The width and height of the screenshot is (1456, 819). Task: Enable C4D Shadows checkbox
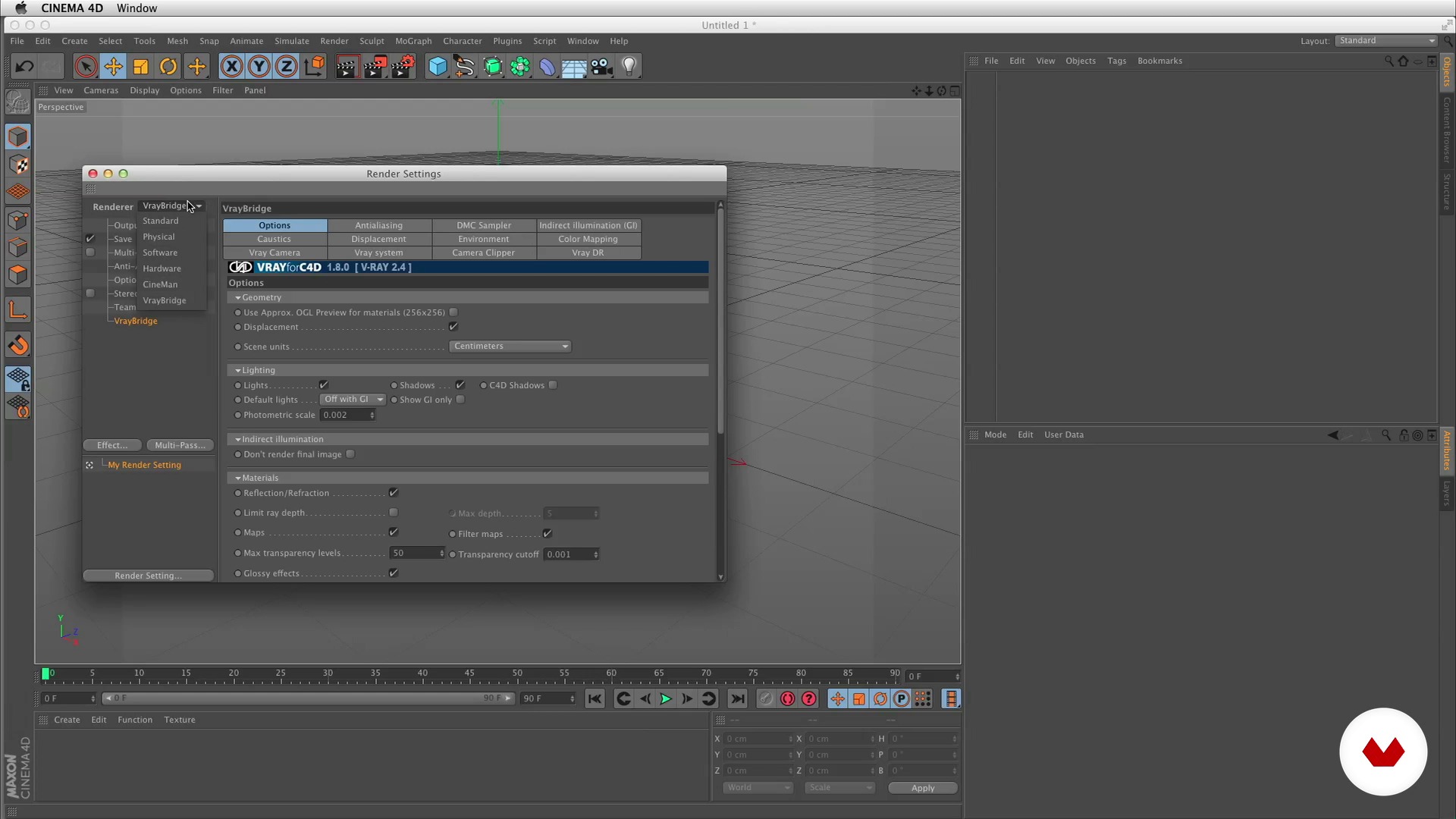[x=554, y=385]
